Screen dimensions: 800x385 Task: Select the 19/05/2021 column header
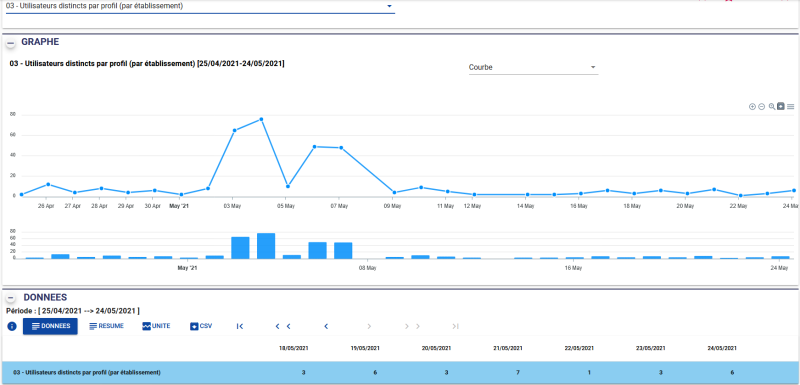point(365,349)
